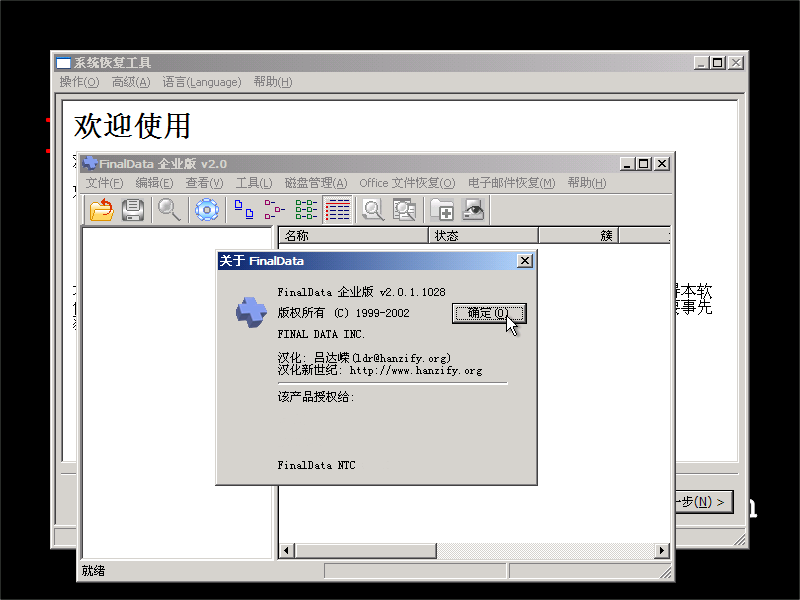
Task: Open 高级(A) menu in 系统恢复工具 window
Action: [x=131, y=82]
